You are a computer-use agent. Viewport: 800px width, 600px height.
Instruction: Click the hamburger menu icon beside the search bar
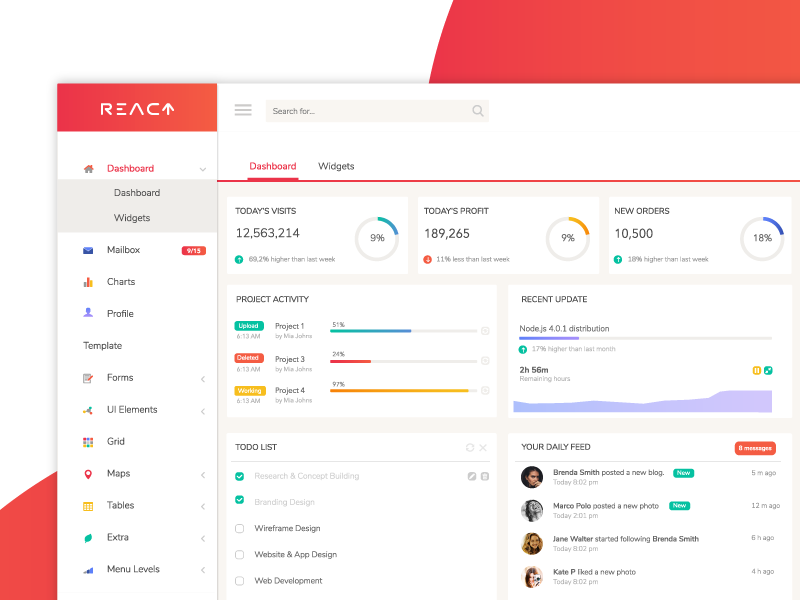[x=243, y=110]
